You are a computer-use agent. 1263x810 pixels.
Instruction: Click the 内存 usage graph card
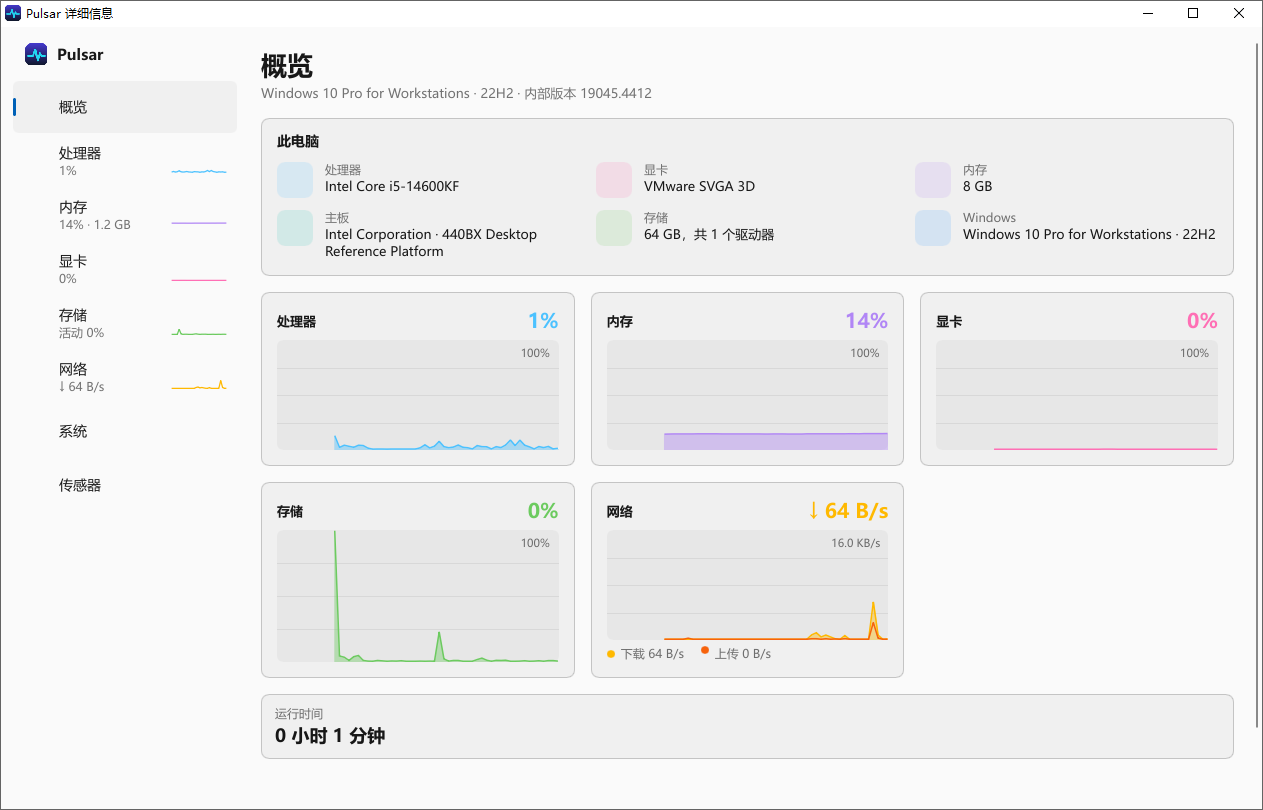[x=747, y=379]
